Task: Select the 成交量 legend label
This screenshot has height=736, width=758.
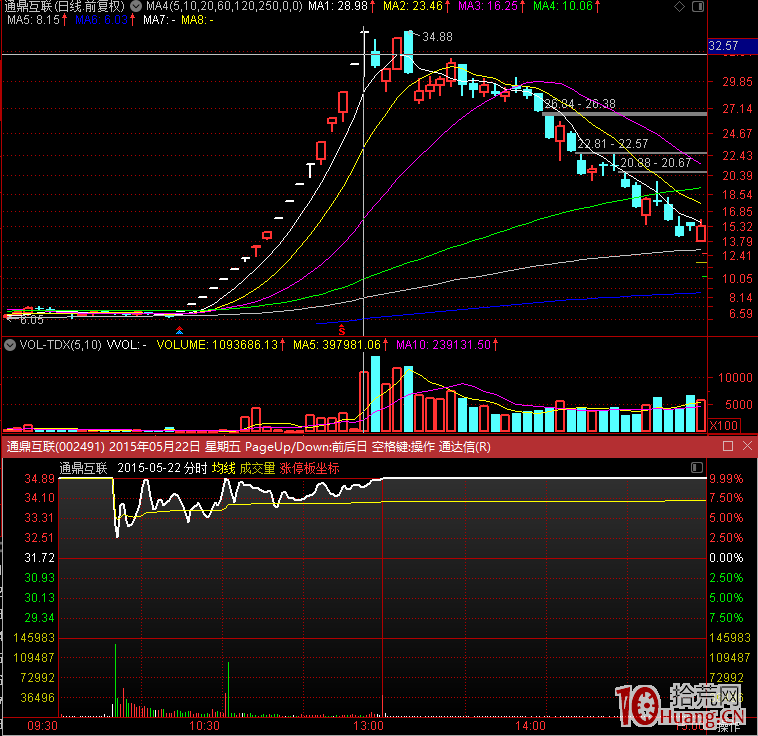Action: tap(257, 468)
